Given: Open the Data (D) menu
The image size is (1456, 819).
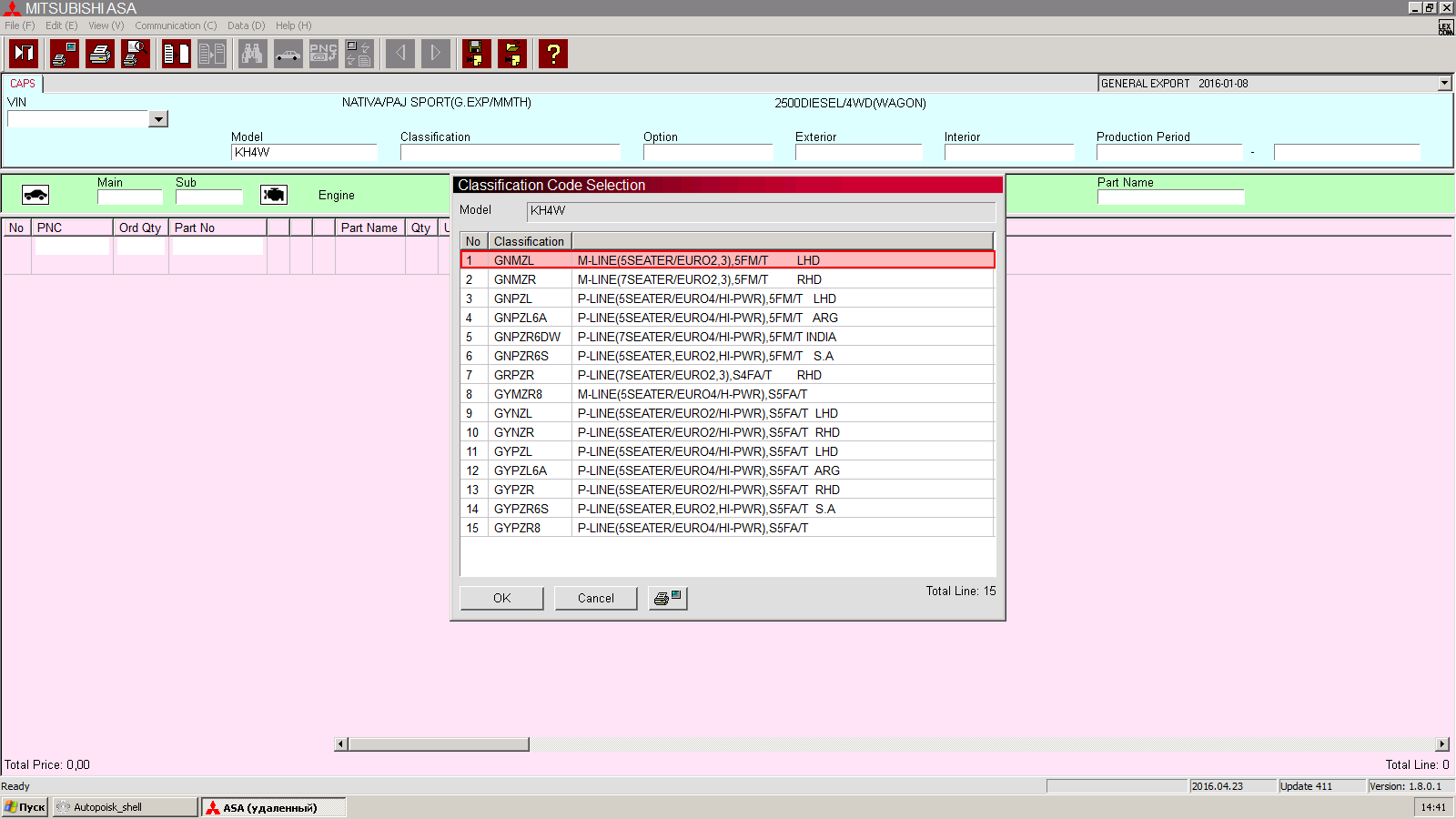Looking at the screenshot, I should [246, 25].
